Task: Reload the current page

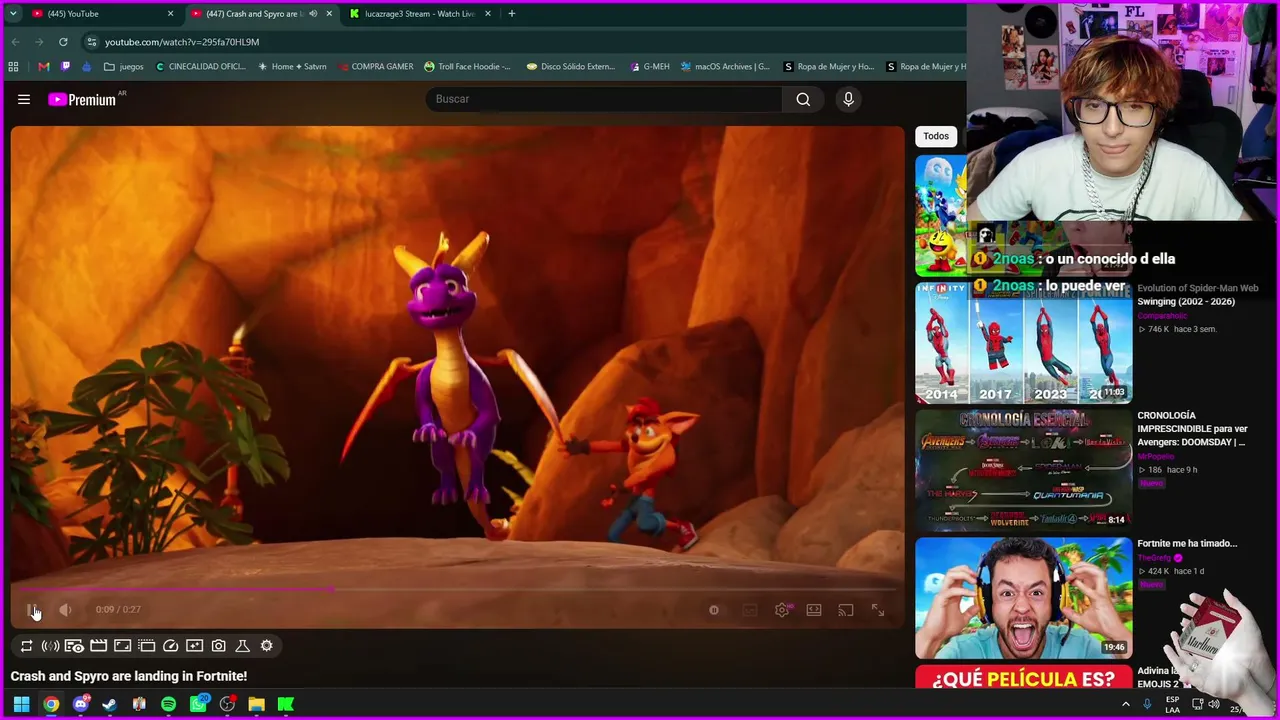Action: [x=63, y=42]
